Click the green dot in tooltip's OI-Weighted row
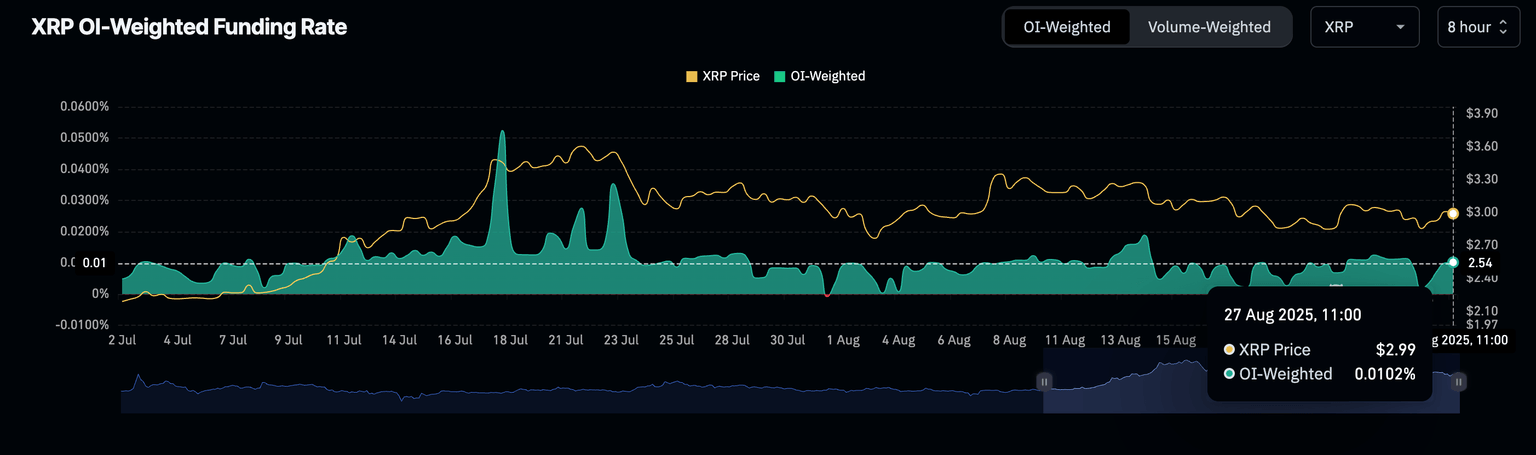The height and width of the screenshot is (455, 1536). [x=1229, y=374]
